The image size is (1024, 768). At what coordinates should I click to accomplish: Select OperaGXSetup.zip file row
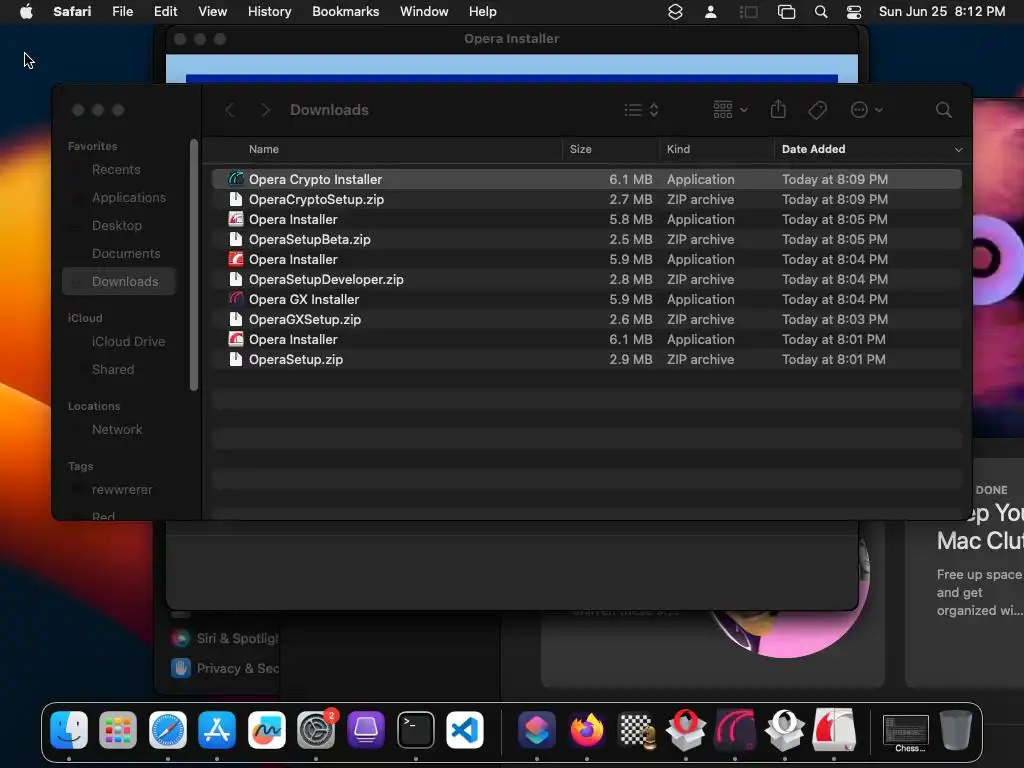click(x=586, y=319)
